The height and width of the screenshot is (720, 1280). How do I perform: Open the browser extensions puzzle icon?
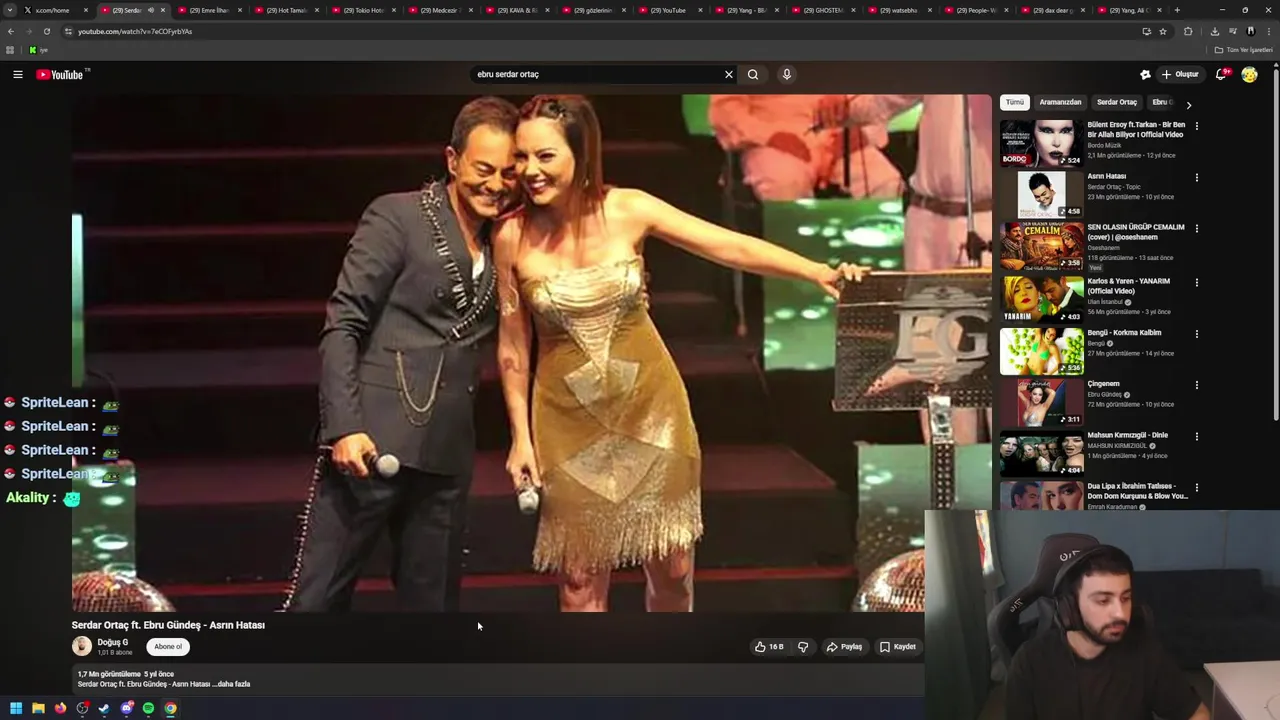pyautogui.click(x=1188, y=31)
